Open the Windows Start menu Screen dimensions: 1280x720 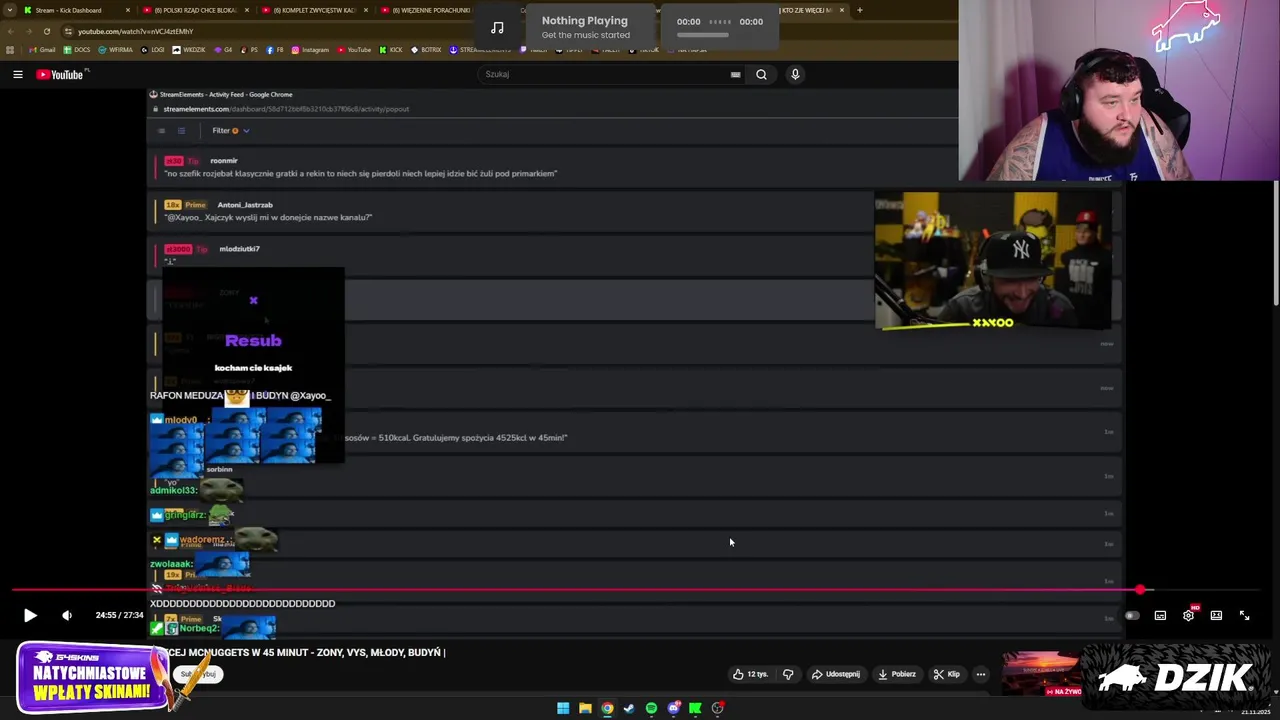click(x=563, y=708)
